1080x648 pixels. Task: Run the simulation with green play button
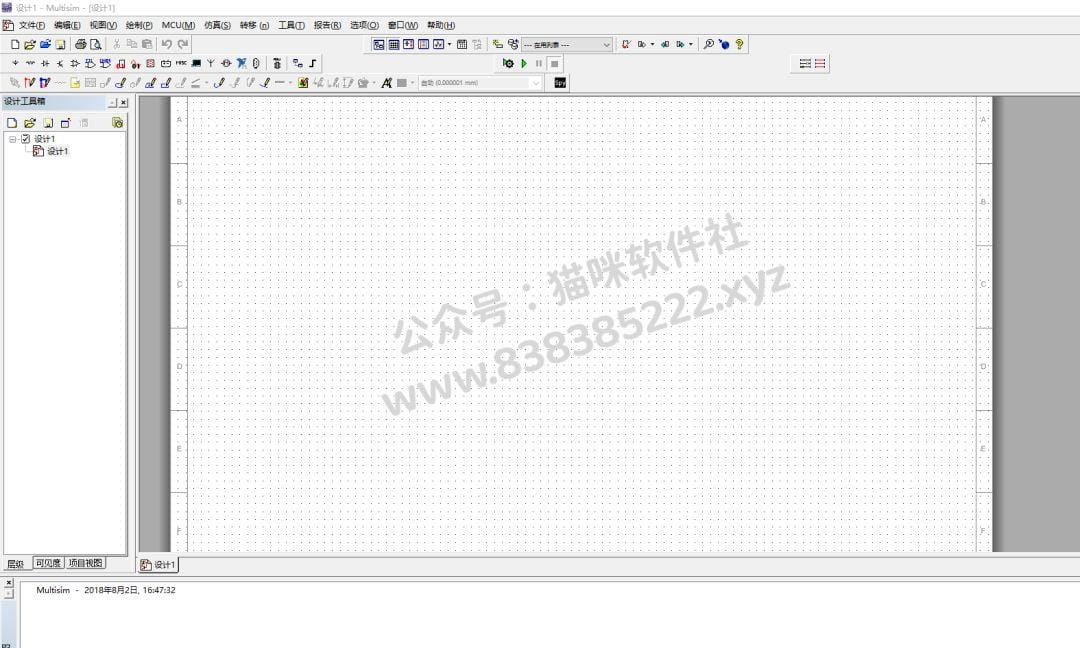click(x=523, y=63)
